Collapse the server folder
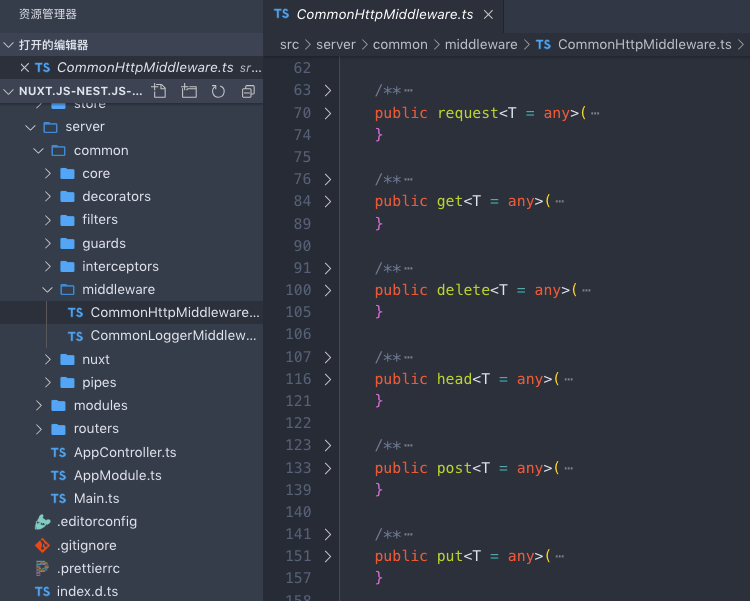 pyautogui.click(x=31, y=127)
